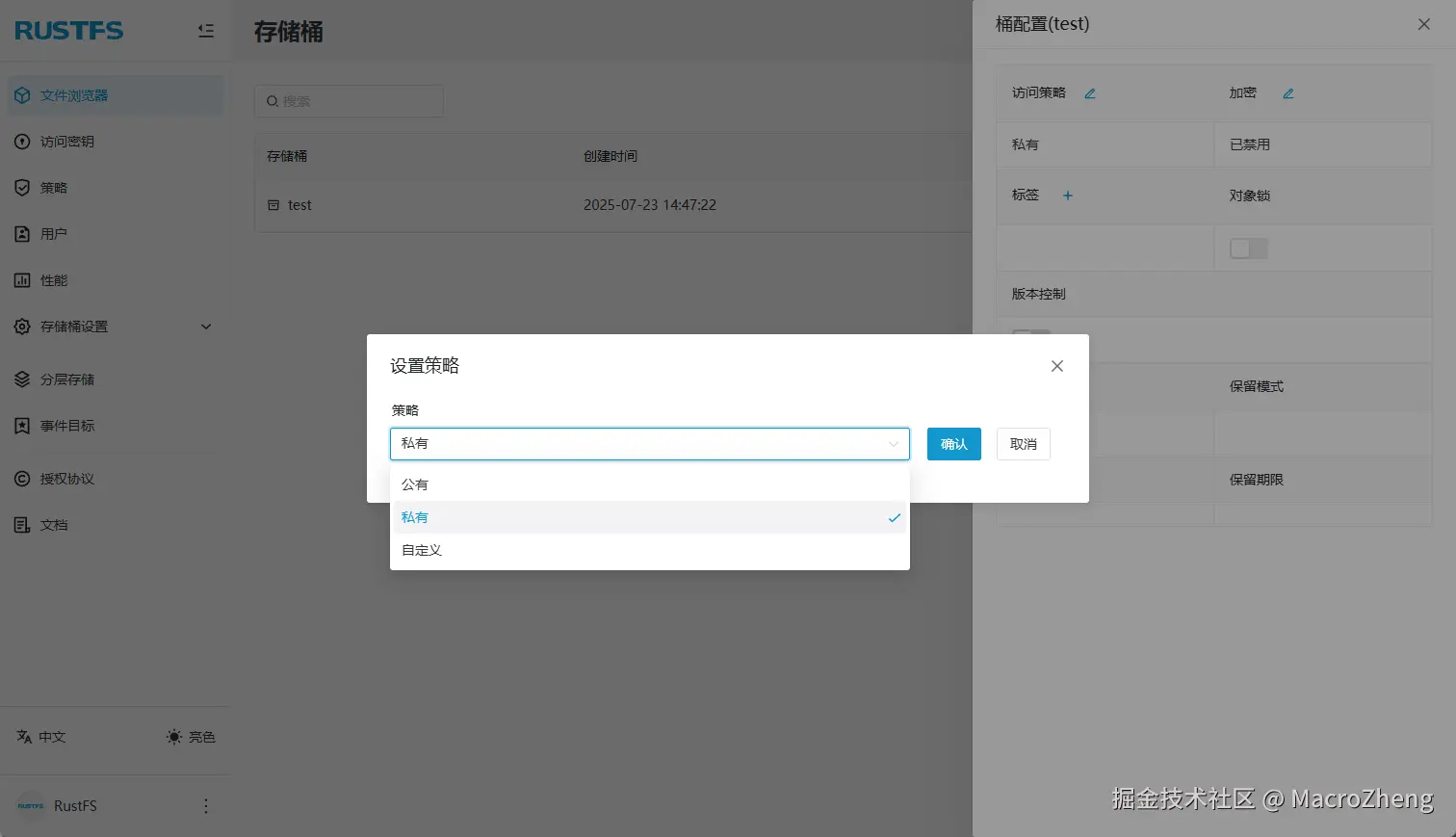Image resolution: width=1456 pixels, height=837 pixels.
Task: Close the 桶配置(test) panel
Action: pyautogui.click(x=1424, y=24)
